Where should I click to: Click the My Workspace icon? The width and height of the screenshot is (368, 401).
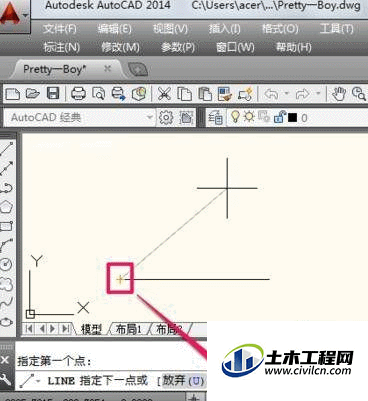tap(186, 117)
